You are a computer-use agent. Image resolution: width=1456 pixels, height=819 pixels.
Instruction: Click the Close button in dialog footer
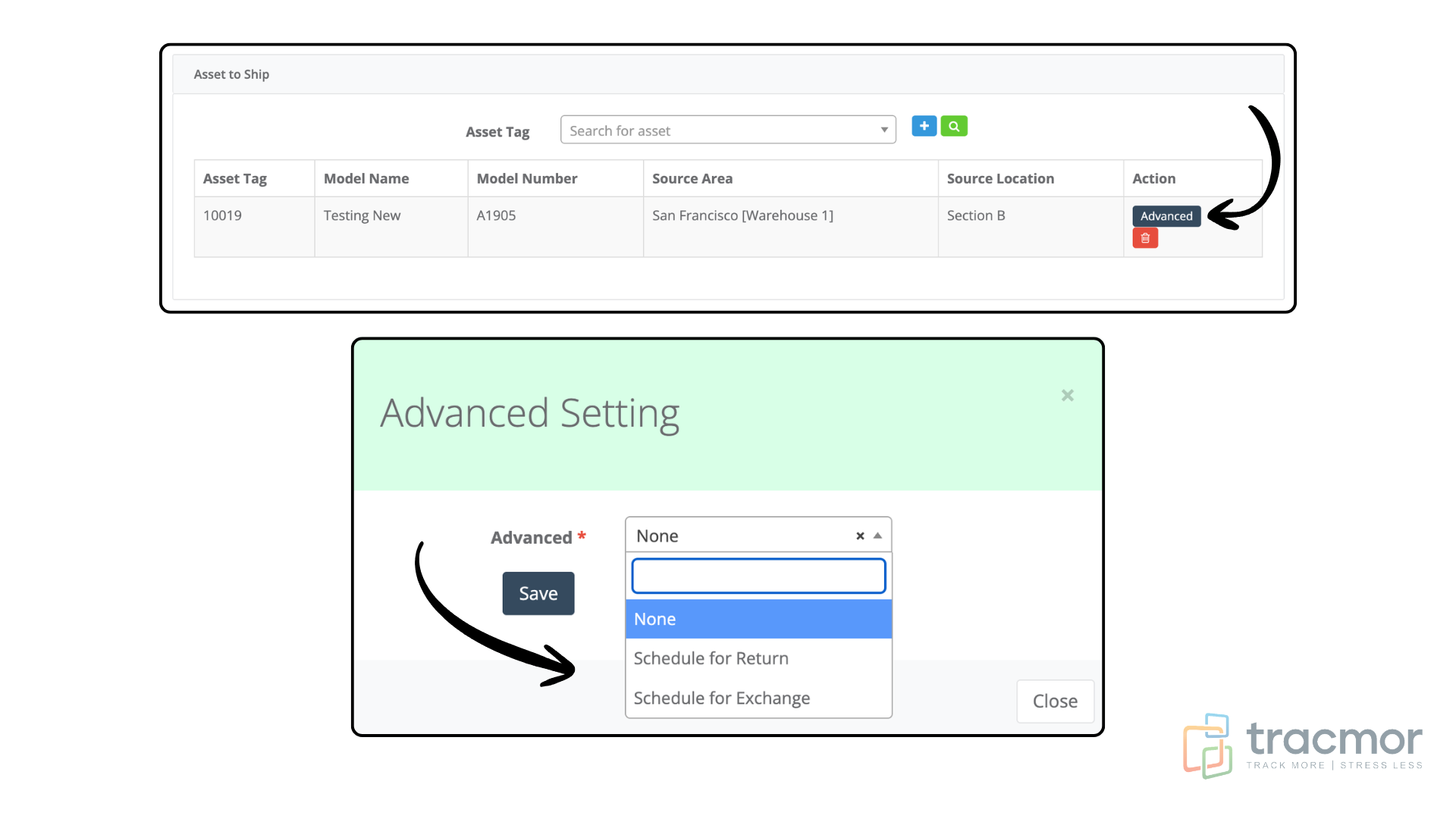(1055, 701)
